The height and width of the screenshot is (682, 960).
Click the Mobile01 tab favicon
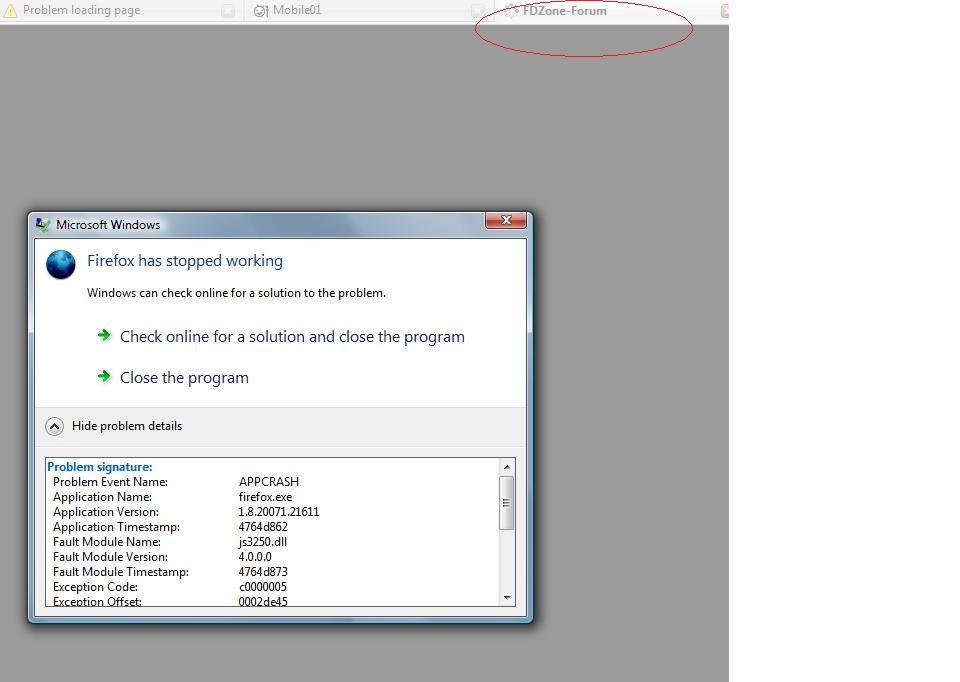tap(261, 11)
